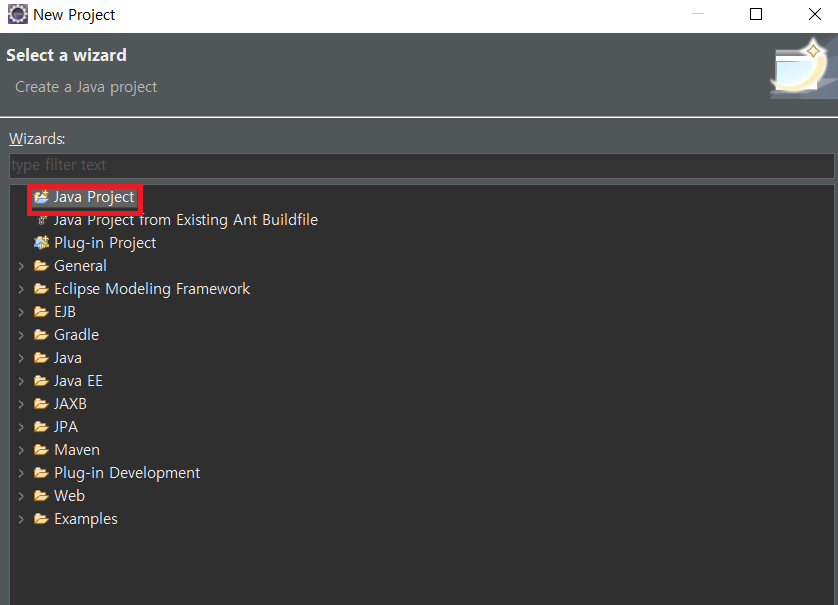Select the 'Gradle' label
The width and height of the screenshot is (838, 605).
pyautogui.click(x=76, y=335)
